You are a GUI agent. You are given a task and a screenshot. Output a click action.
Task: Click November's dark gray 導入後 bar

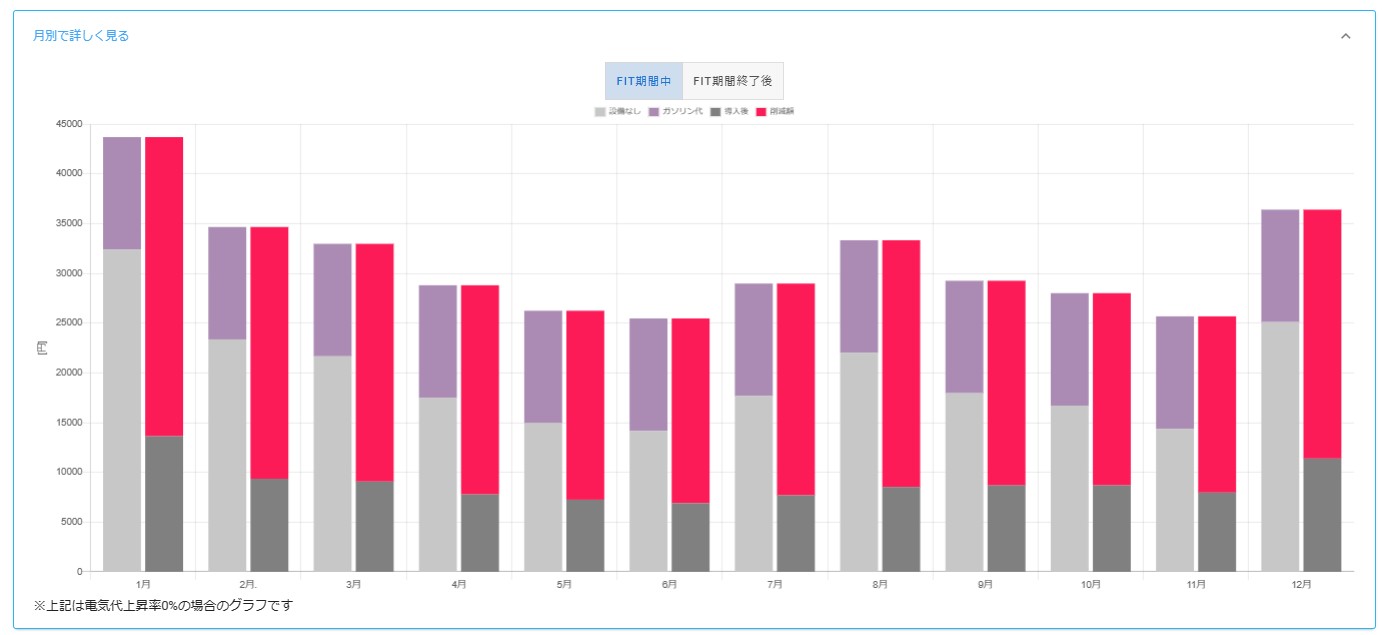tap(1217, 532)
